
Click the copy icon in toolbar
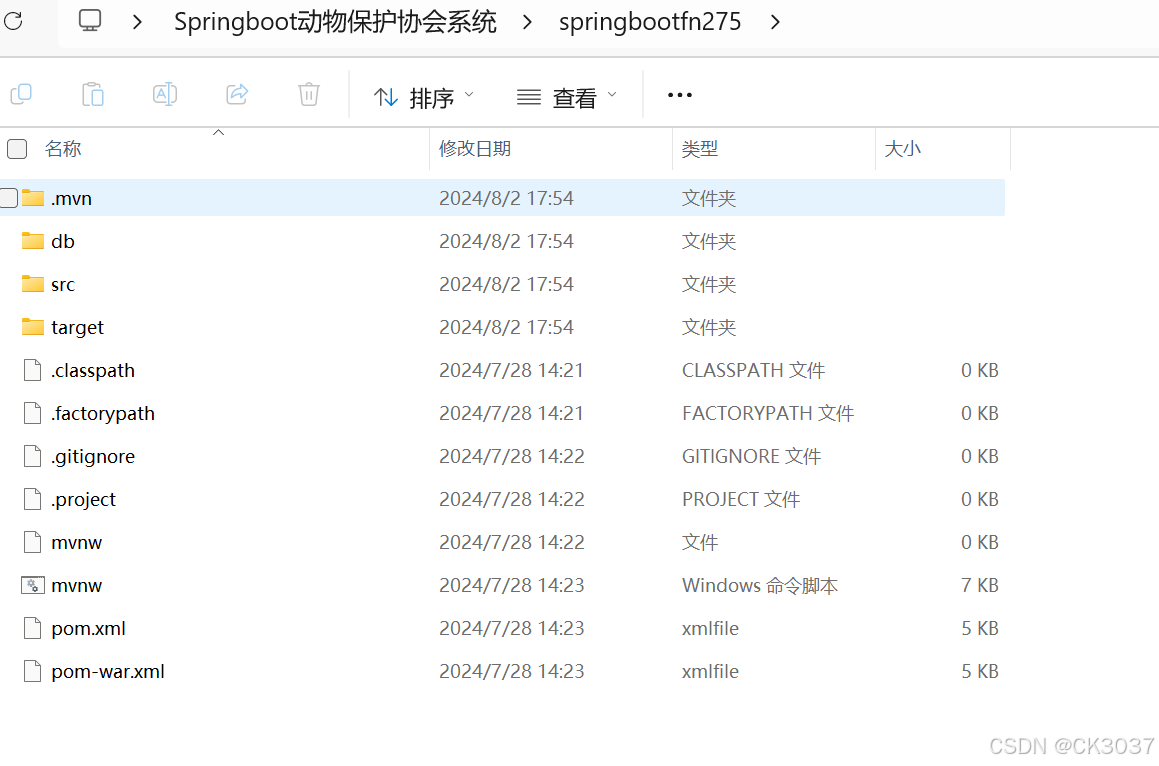(21, 95)
